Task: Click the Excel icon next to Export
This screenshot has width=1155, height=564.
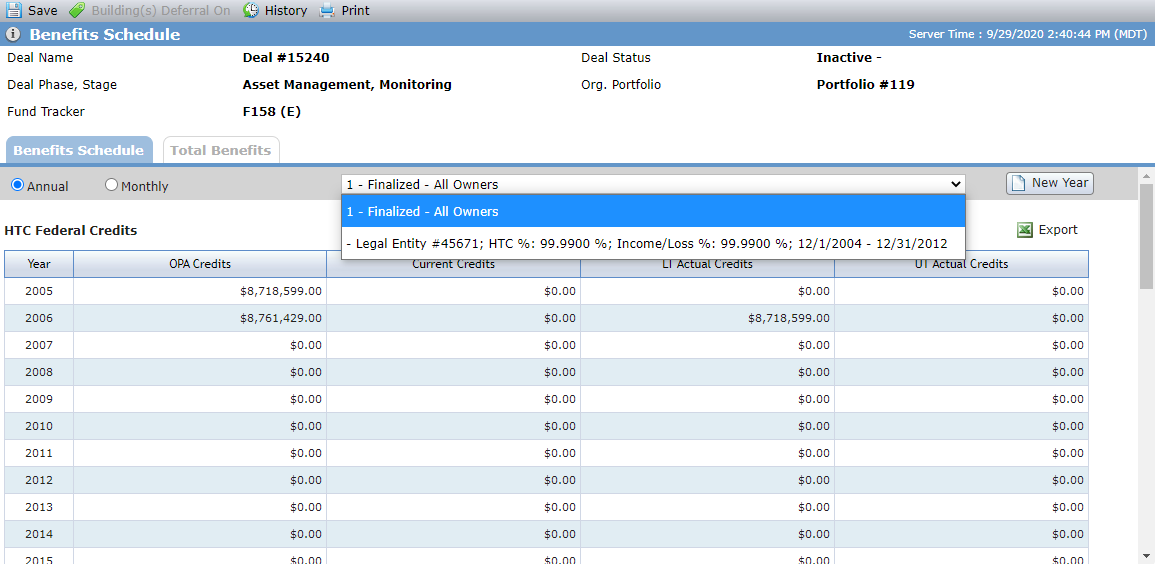Action: pyautogui.click(x=1024, y=230)
